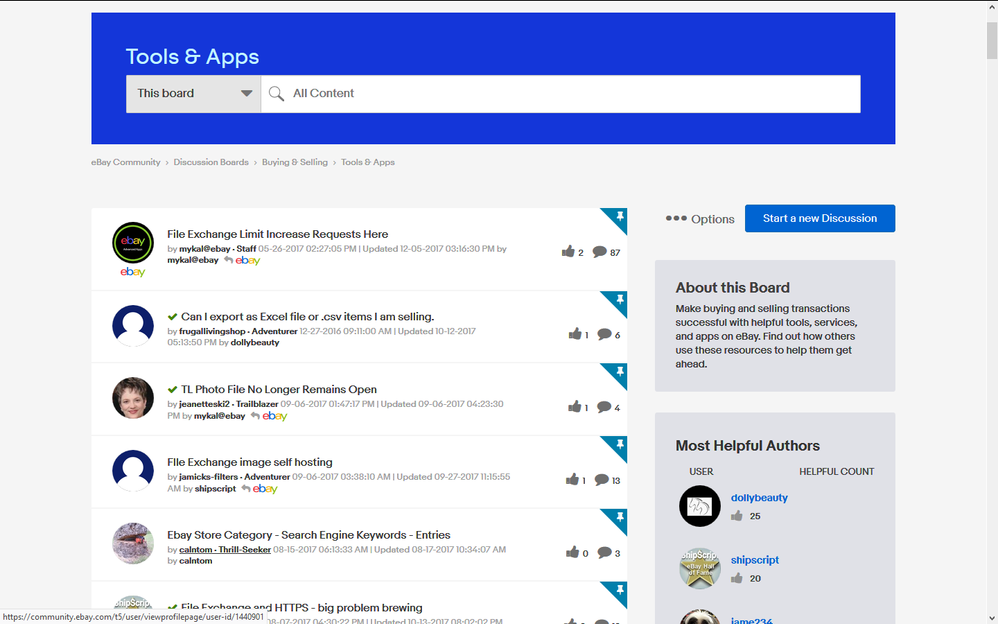Click the search magnifier icon
This screenshot has height=624, width=998.
pos(276,94)
